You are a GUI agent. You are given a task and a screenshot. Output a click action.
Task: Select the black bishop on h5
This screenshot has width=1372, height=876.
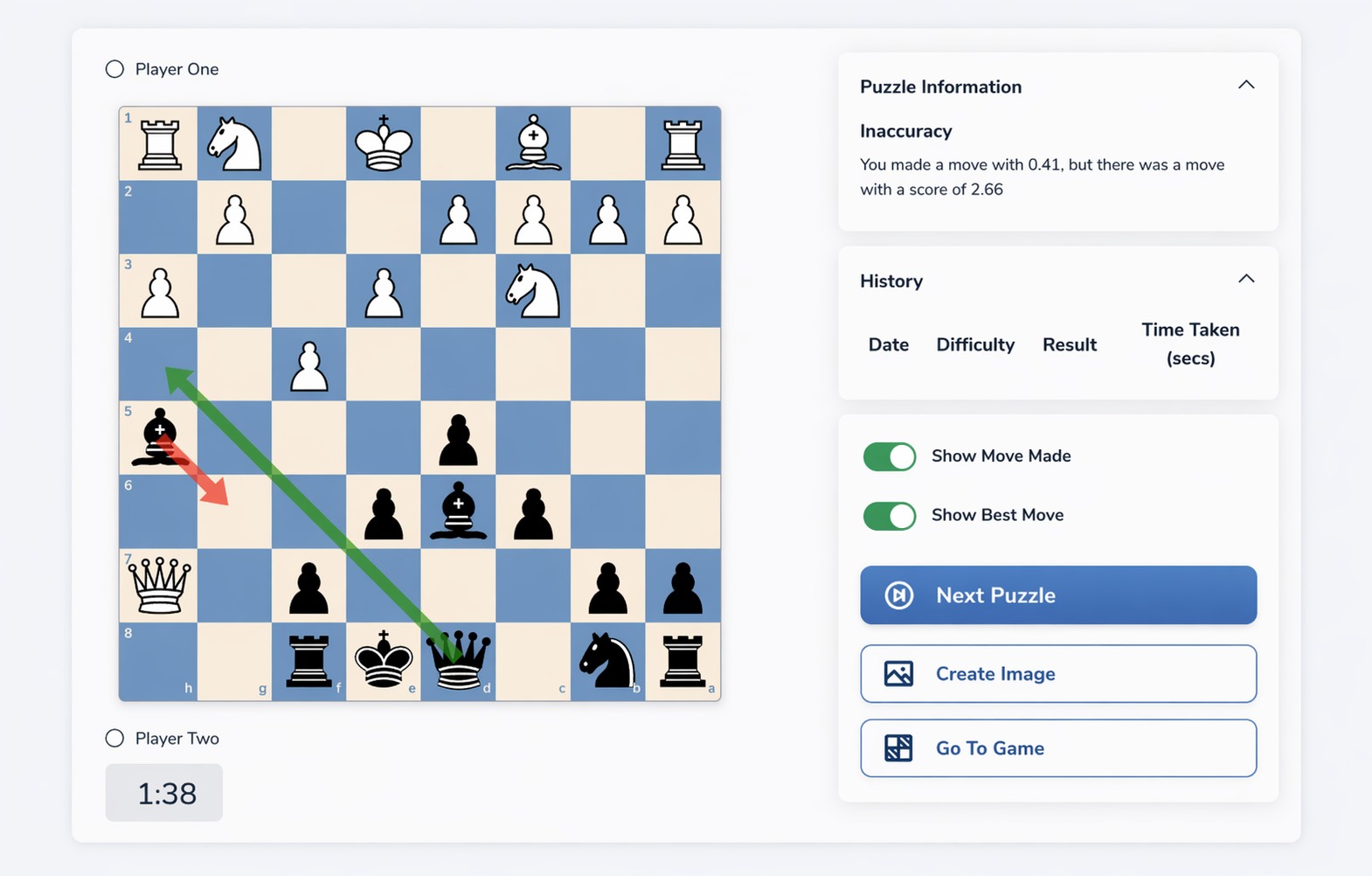[159, 439]
